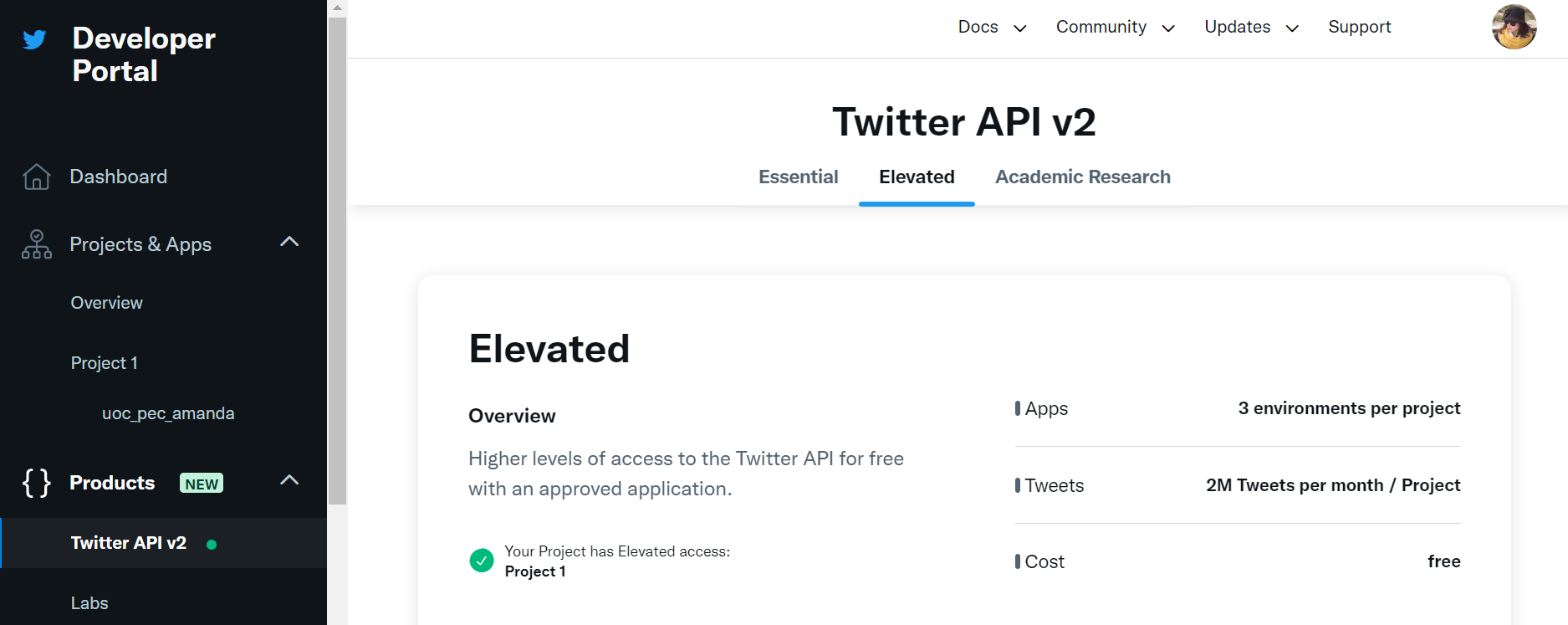Image resolution: width=1568 pixels, height=625 pixels.
Task: Click the Dashboard home icon
Action: click(x=36, y=177)
